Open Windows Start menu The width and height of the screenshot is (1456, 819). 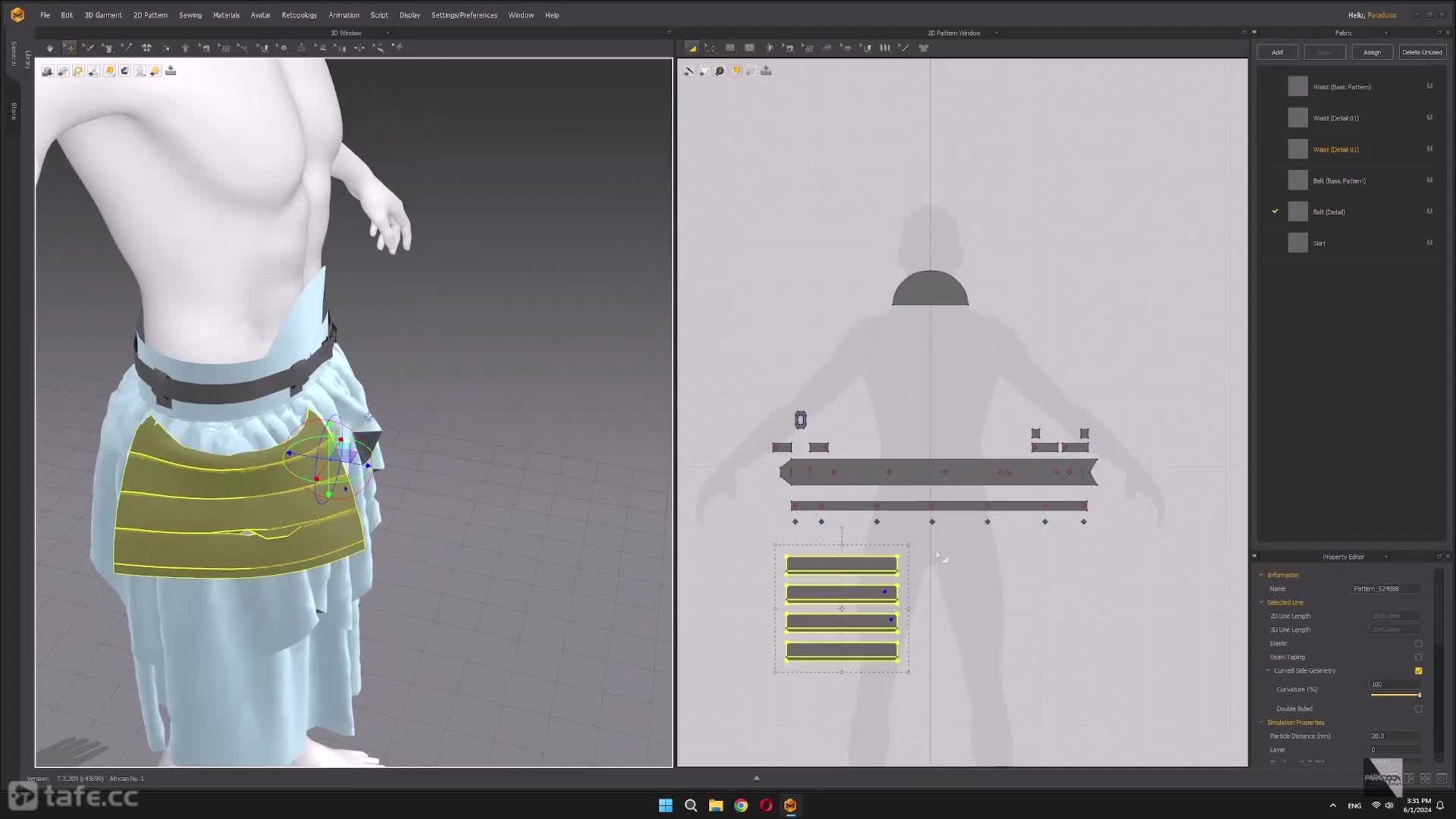tap(666, 805)
